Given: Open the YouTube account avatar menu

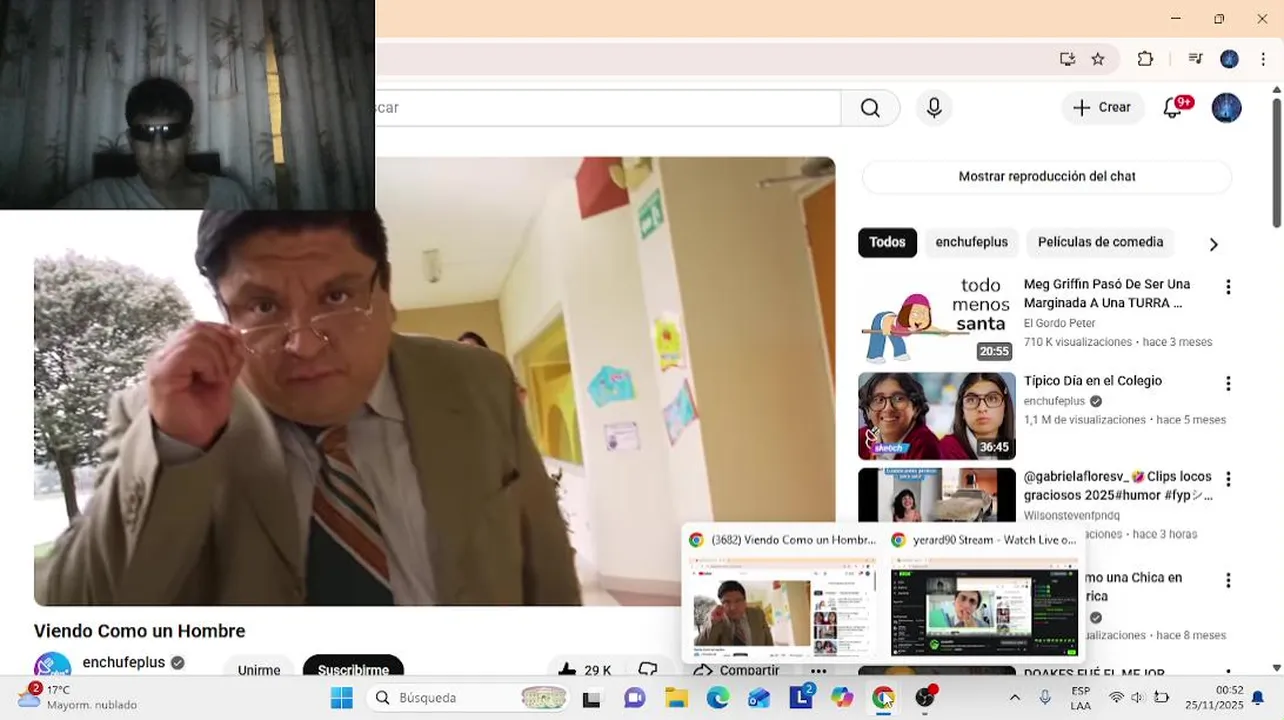Looking at the screenshot, I should [x=1226, y=108].
